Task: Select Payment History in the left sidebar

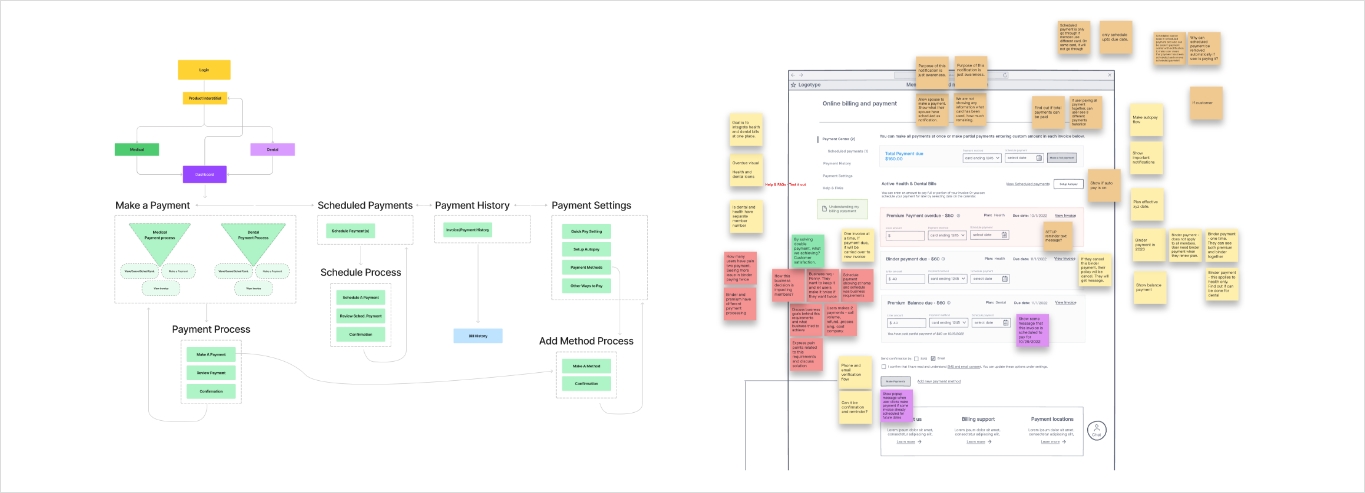Action: tap(837, 162)
